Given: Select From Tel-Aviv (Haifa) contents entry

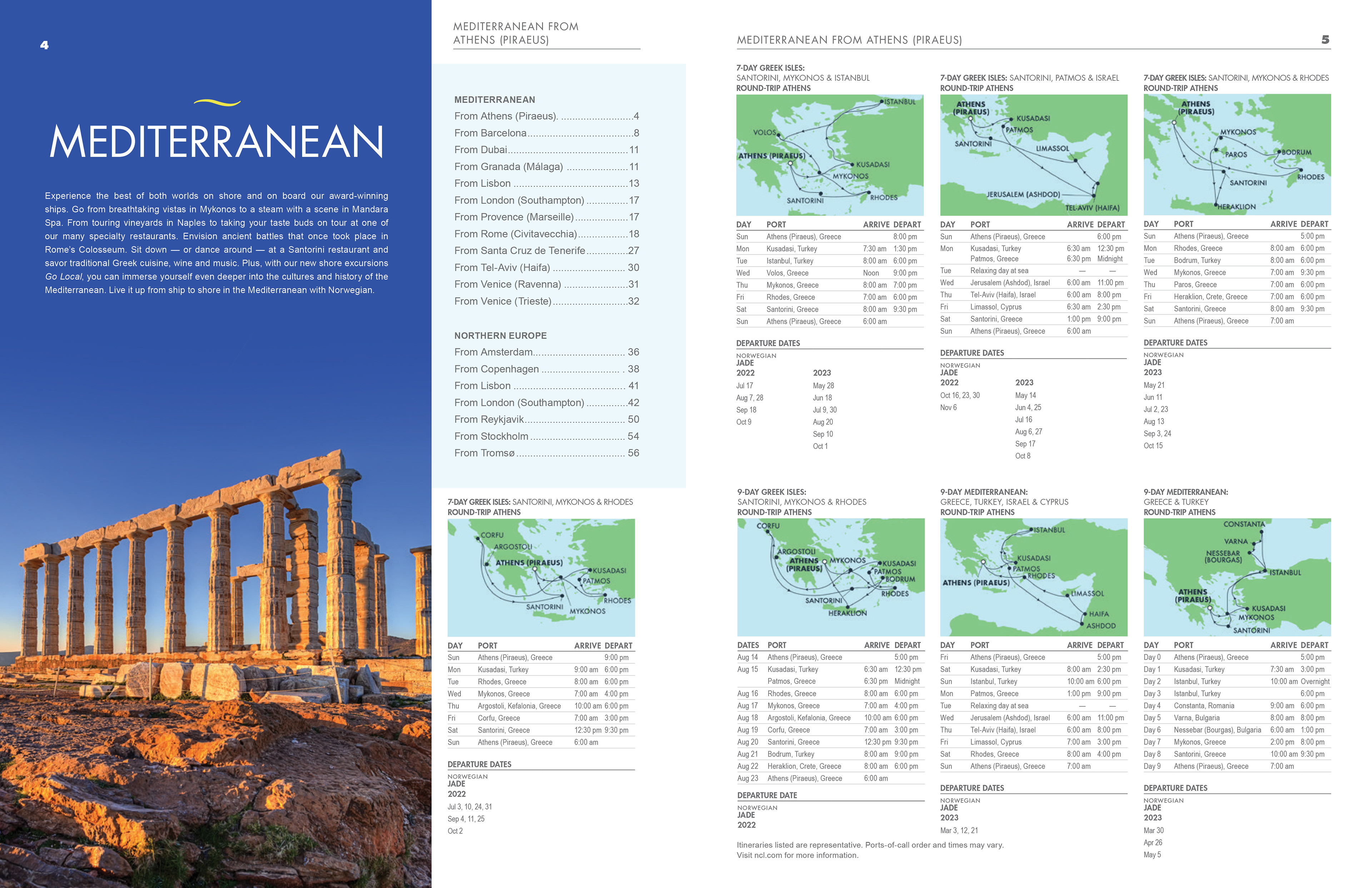Looking at the screenshot, I should [x=546, y=268].
